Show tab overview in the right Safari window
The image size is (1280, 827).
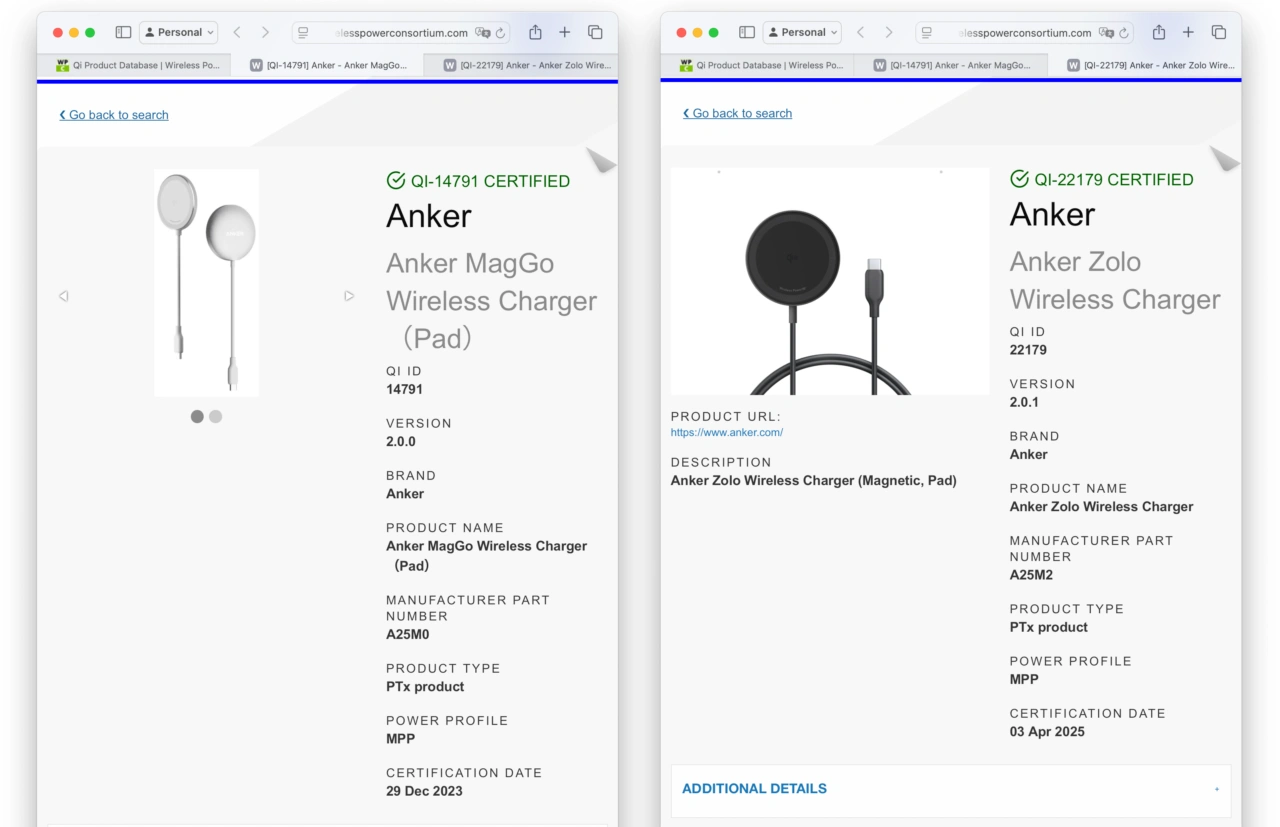(x=1218, y=32)
